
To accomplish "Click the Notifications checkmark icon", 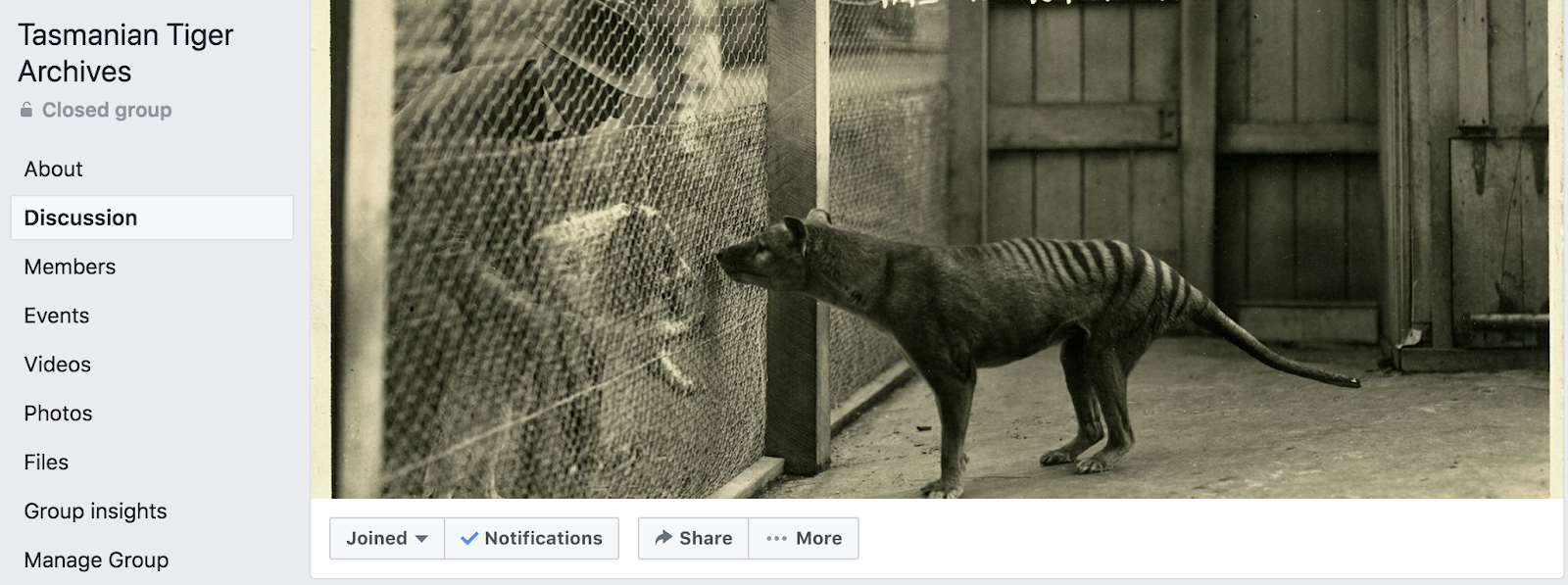I will [469, 538].
